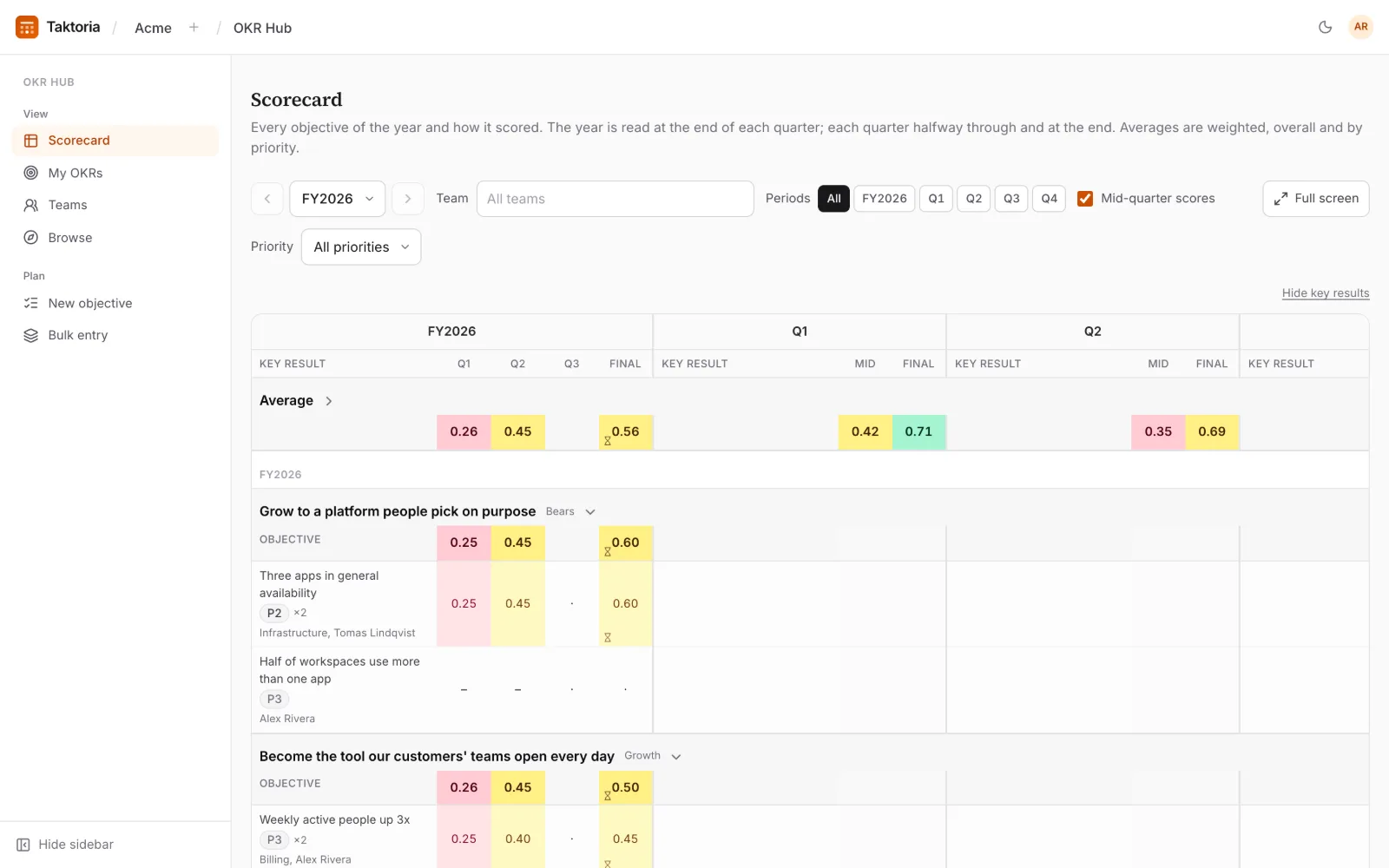Viewport: 1389px width, 868px height.
Task: Click the Scorecard sidebar icon
Action: (x=31, y=141)
